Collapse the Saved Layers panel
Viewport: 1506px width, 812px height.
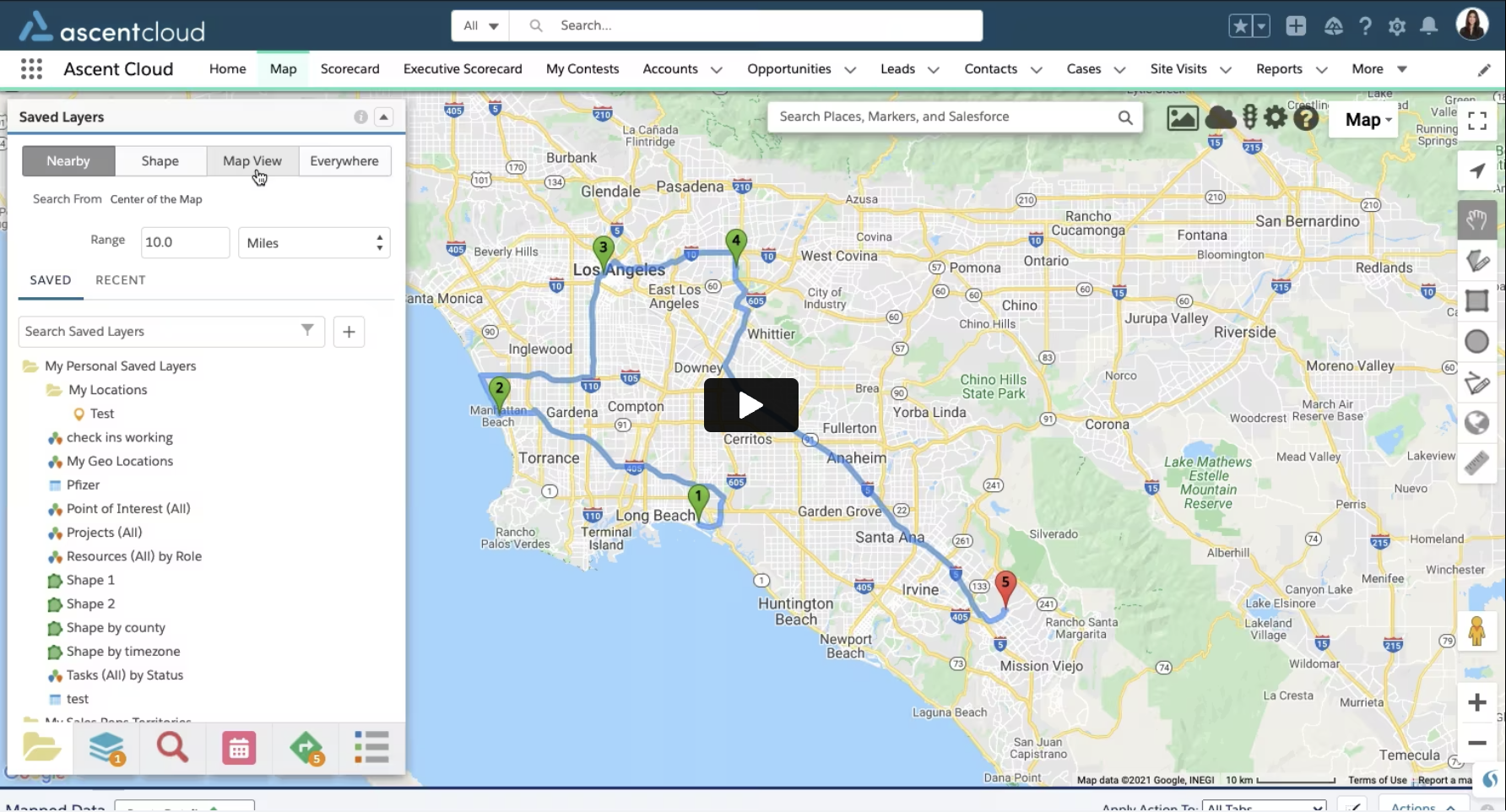pos(384,116)
